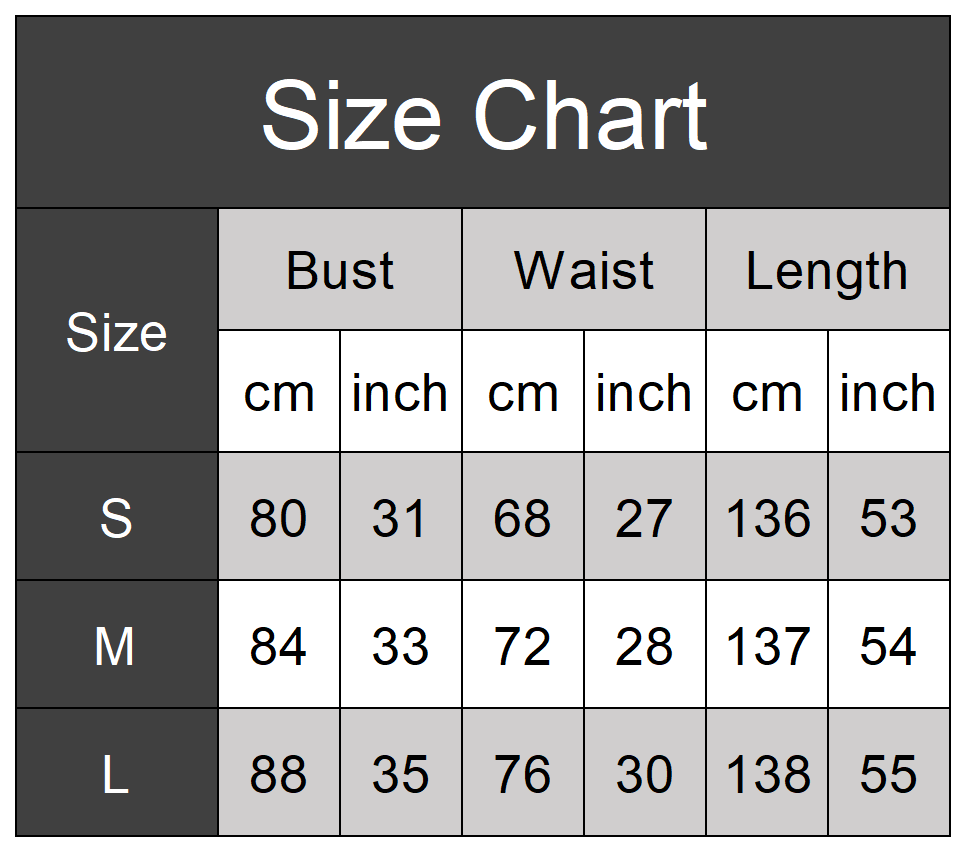The height and width of the screenshot is (852, 966).
Task: Click the bust cm value 88
Action: 278,773
